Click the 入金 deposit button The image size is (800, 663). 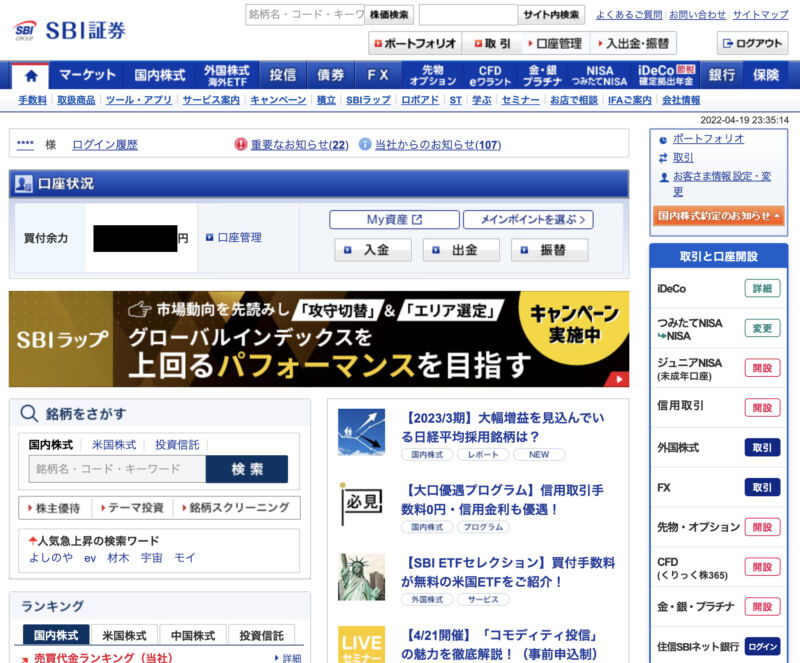(373, 250)
